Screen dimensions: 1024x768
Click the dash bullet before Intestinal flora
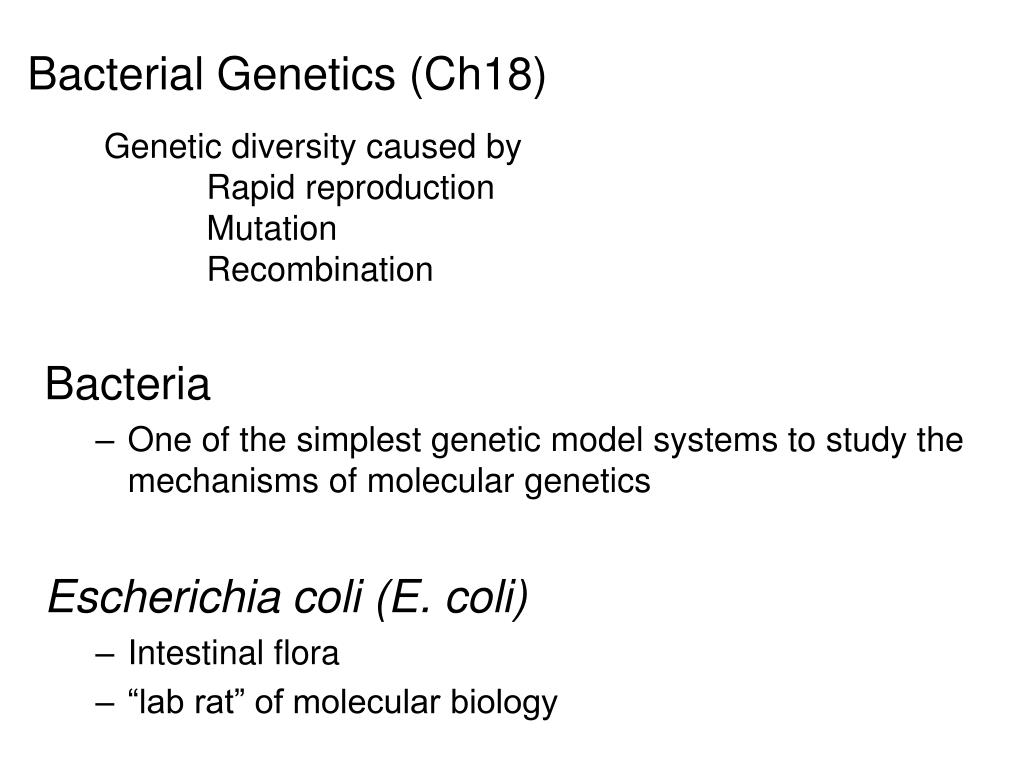point(105,654)
